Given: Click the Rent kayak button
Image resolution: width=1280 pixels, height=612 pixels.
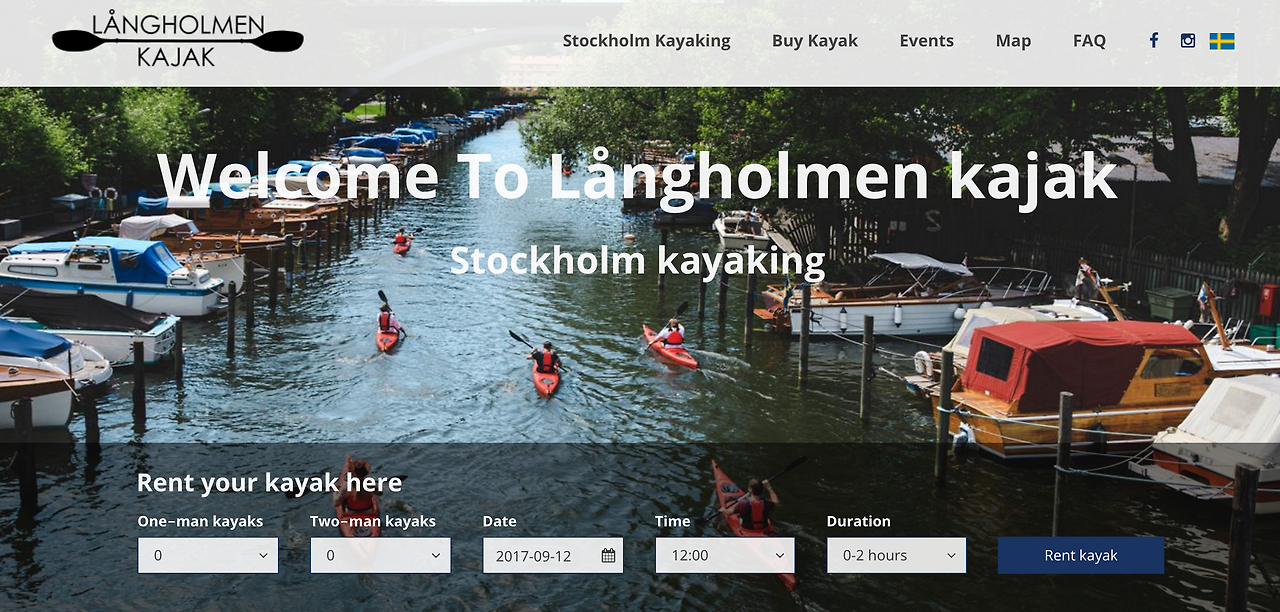Looking at the screenshot, I should point(1081,556).
